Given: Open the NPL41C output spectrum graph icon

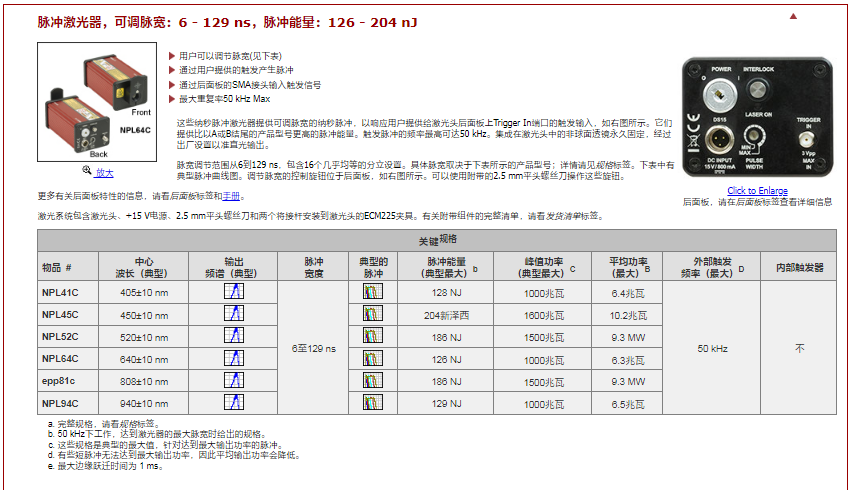Looking at the screenshot, I should pos(233,292).
